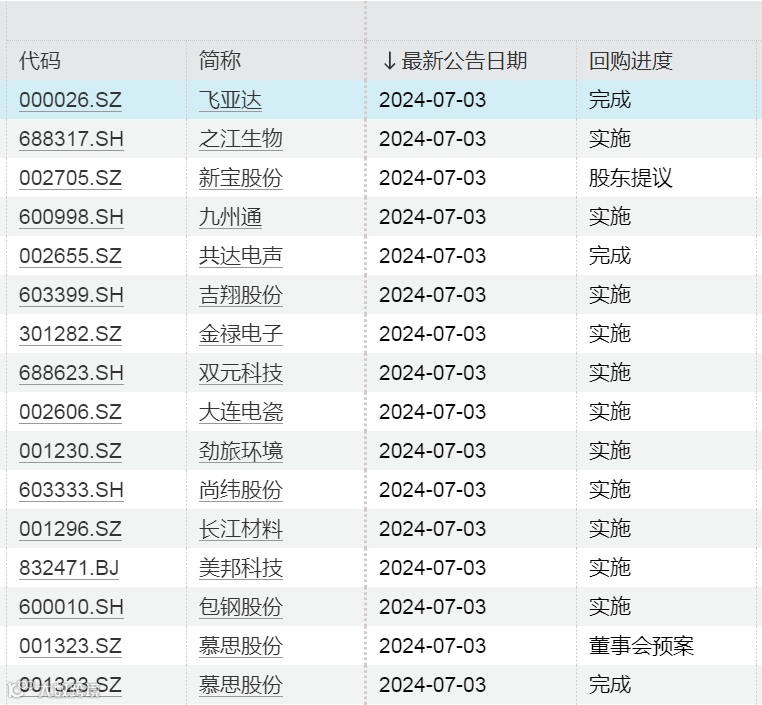Viewport: 762px width, 705px height.
Task: Select 完成 status in 飞亚达 row
Action: (x=610, y=100)
